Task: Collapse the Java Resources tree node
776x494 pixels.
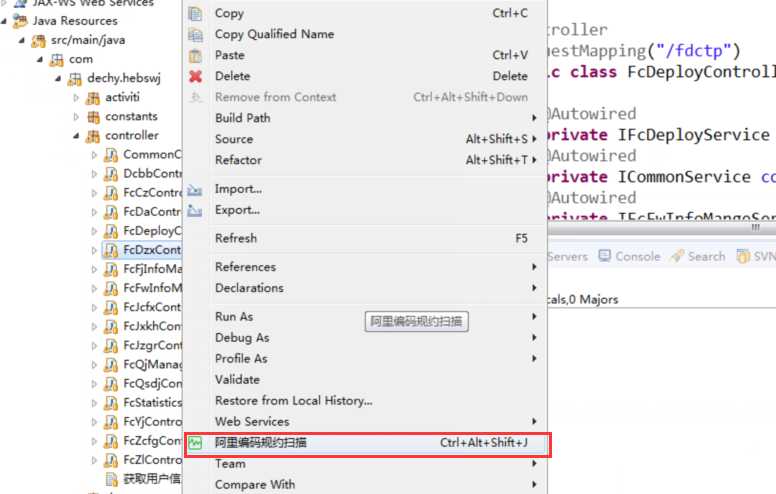Action: [4, 21]
